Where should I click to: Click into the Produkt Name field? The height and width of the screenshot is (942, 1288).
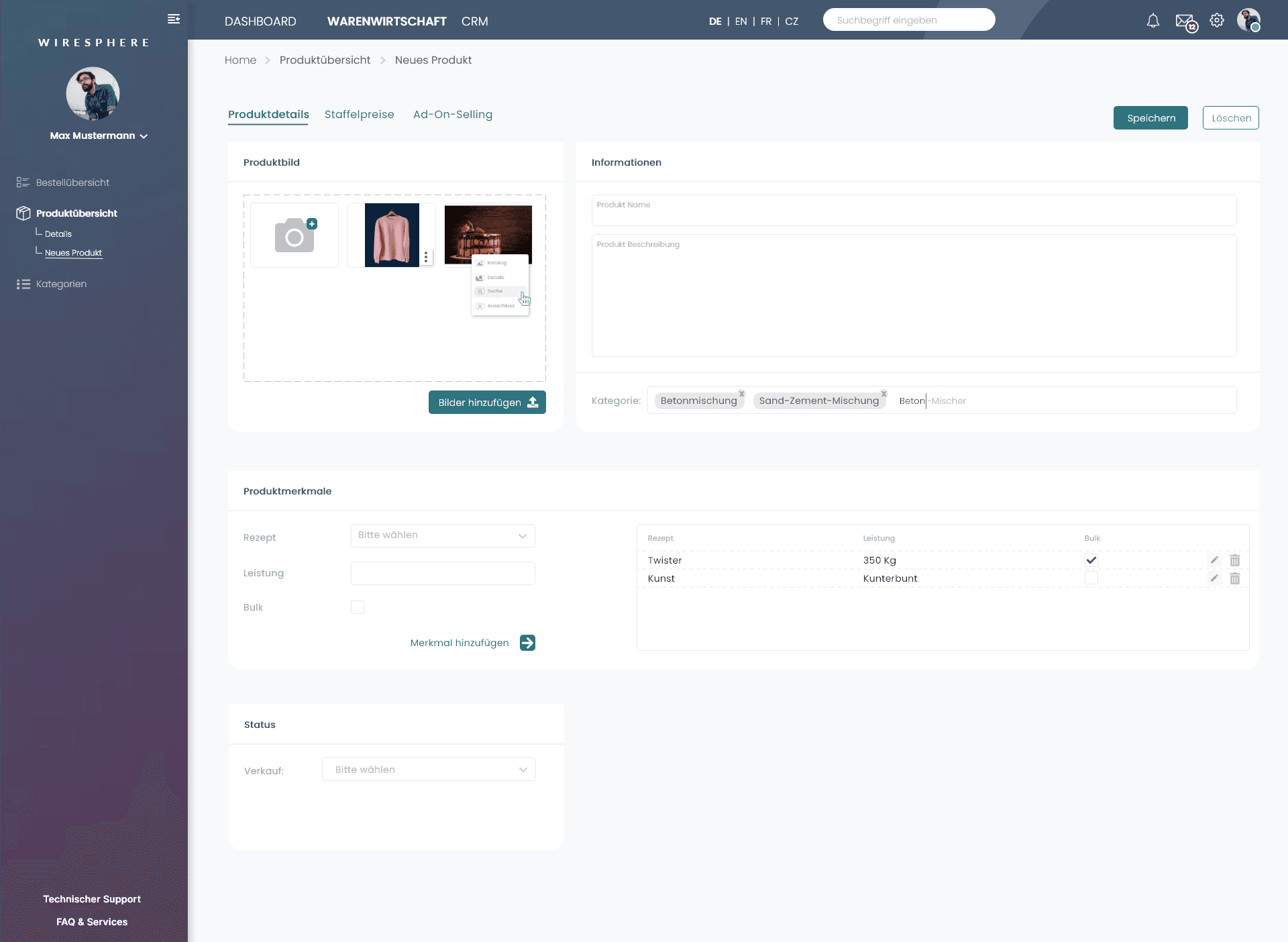click(914, 211)
